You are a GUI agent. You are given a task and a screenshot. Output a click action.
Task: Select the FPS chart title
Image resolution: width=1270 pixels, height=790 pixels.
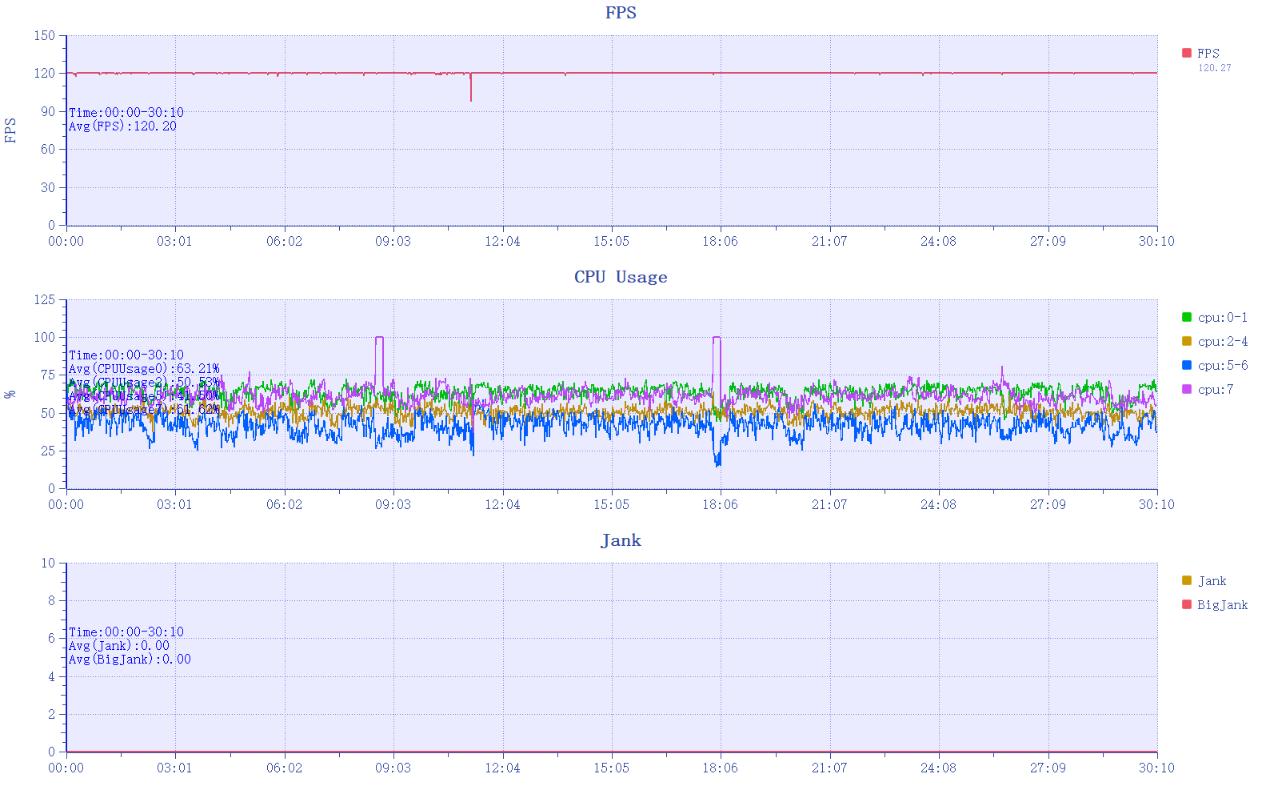coord(620,13)
